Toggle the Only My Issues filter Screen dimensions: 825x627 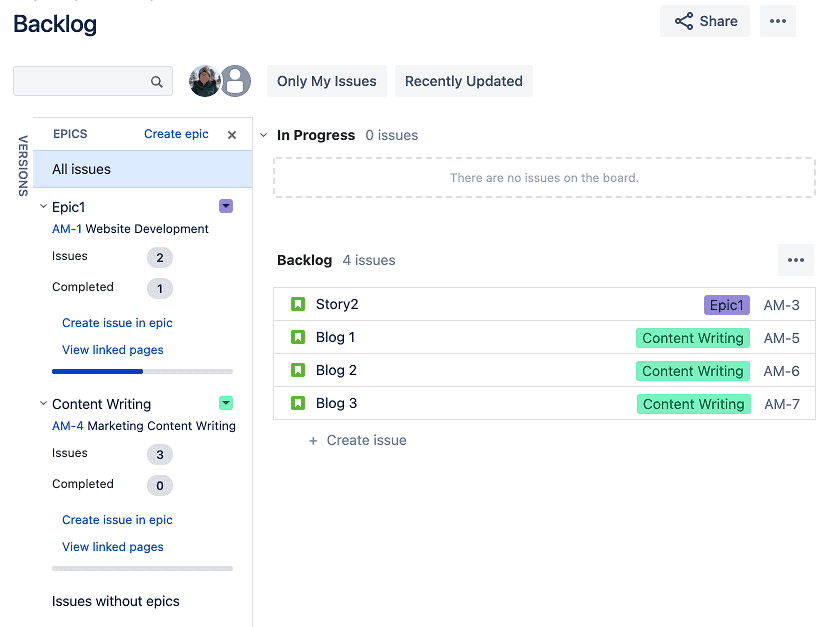click(327, 81)
